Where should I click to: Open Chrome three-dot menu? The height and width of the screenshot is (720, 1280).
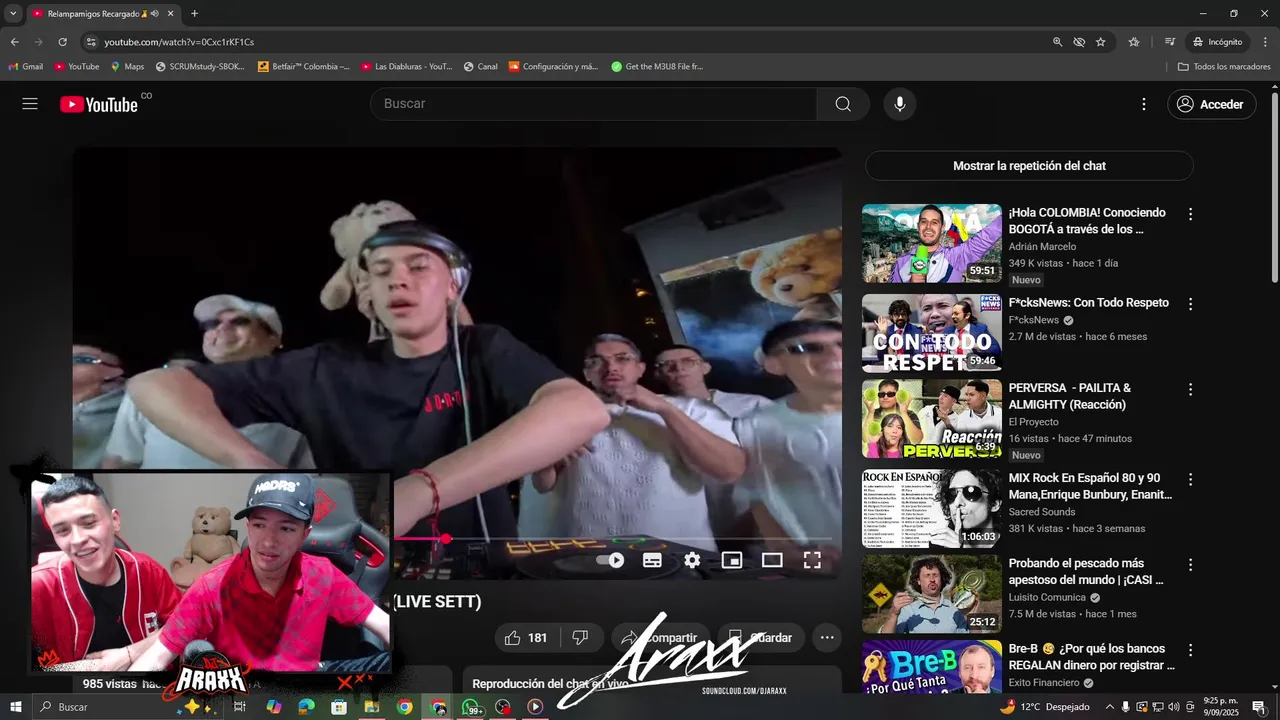click(x=1266, y=42)
